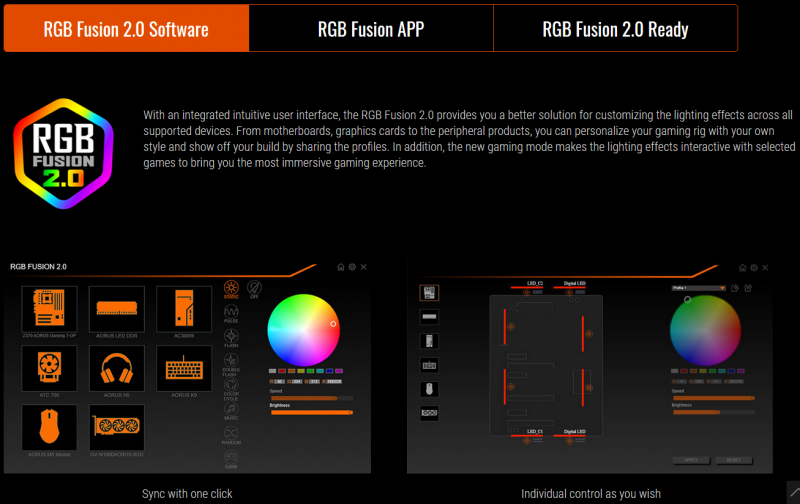Select the bottom LED_C1 header zone

point(527,437)
